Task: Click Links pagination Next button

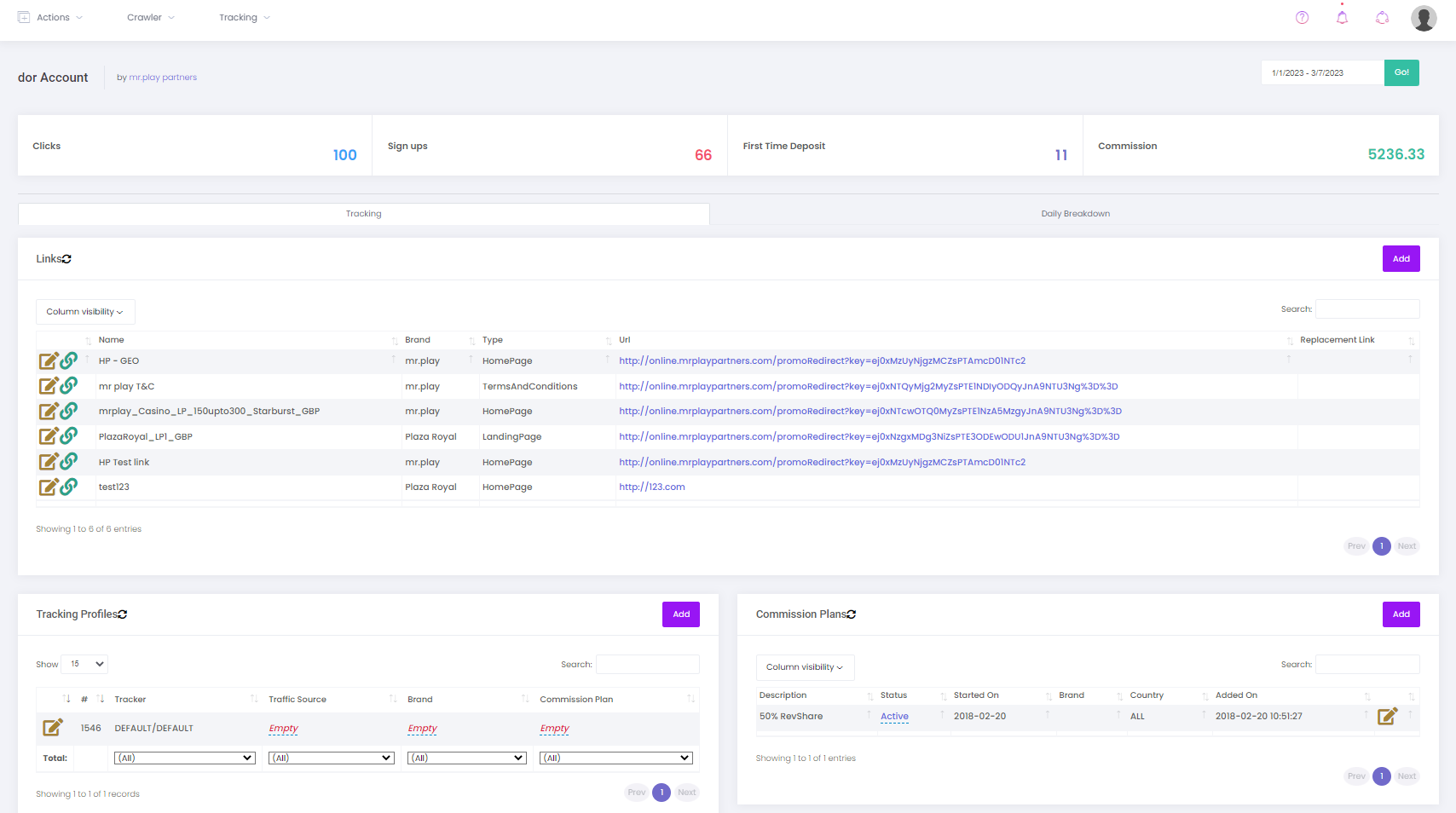Action: click(x=1407, y=546)
